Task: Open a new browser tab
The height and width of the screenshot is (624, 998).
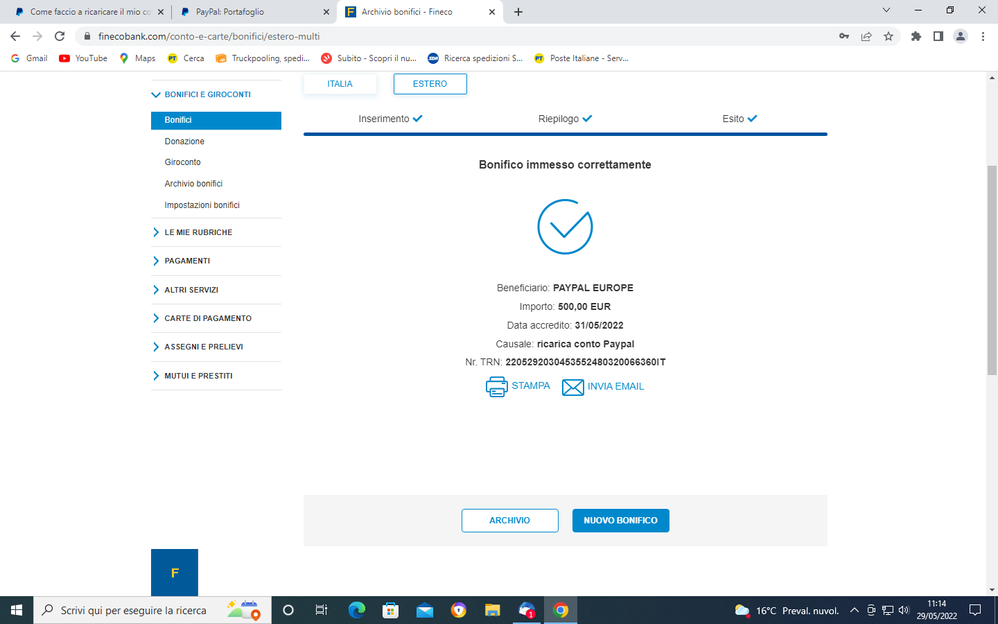Action: coord(518,11)
